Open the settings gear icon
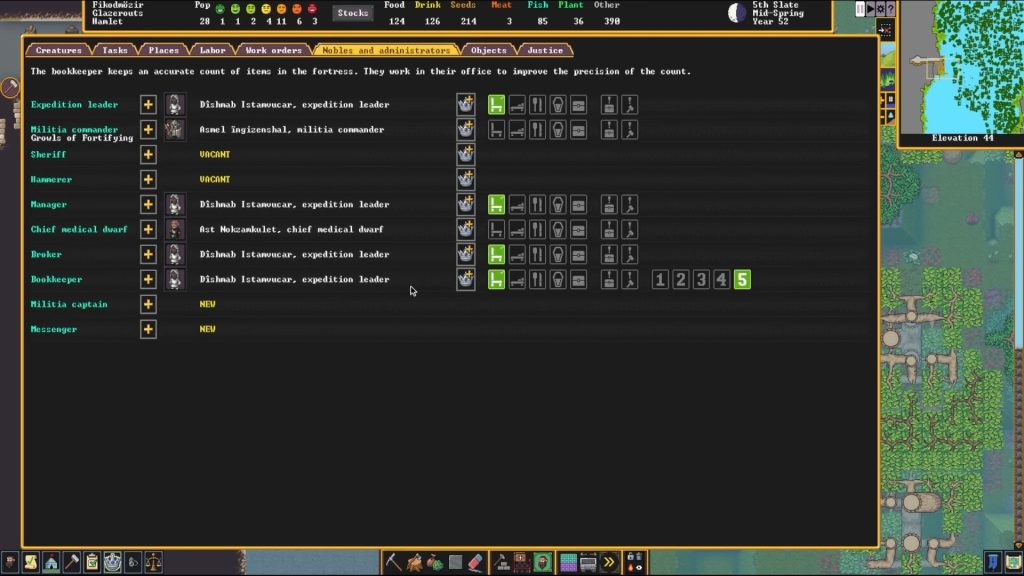Viewport: 1024px width, 576px height. (x=880, y=9)
